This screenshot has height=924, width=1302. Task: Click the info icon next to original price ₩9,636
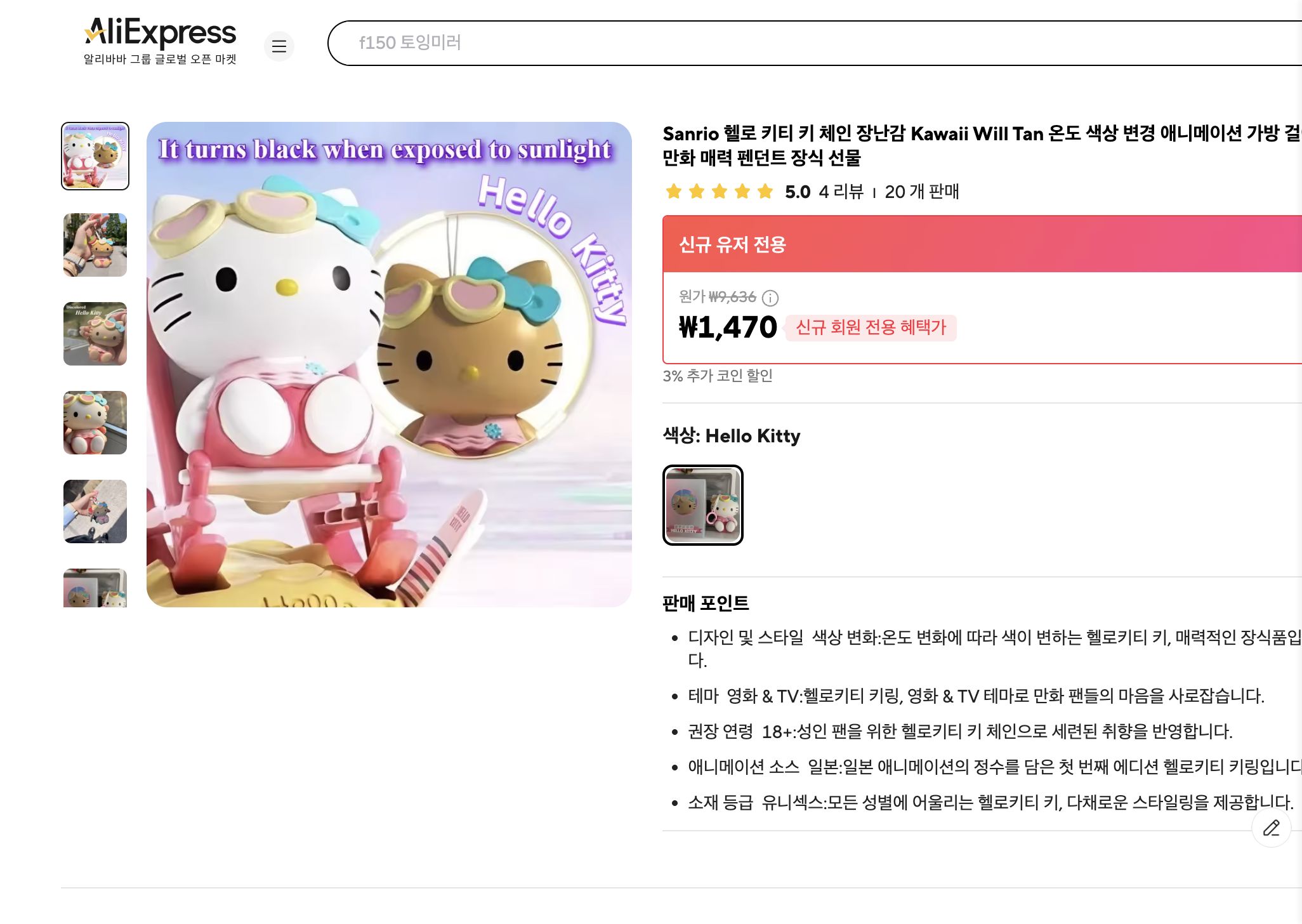(x=770, y=298)
